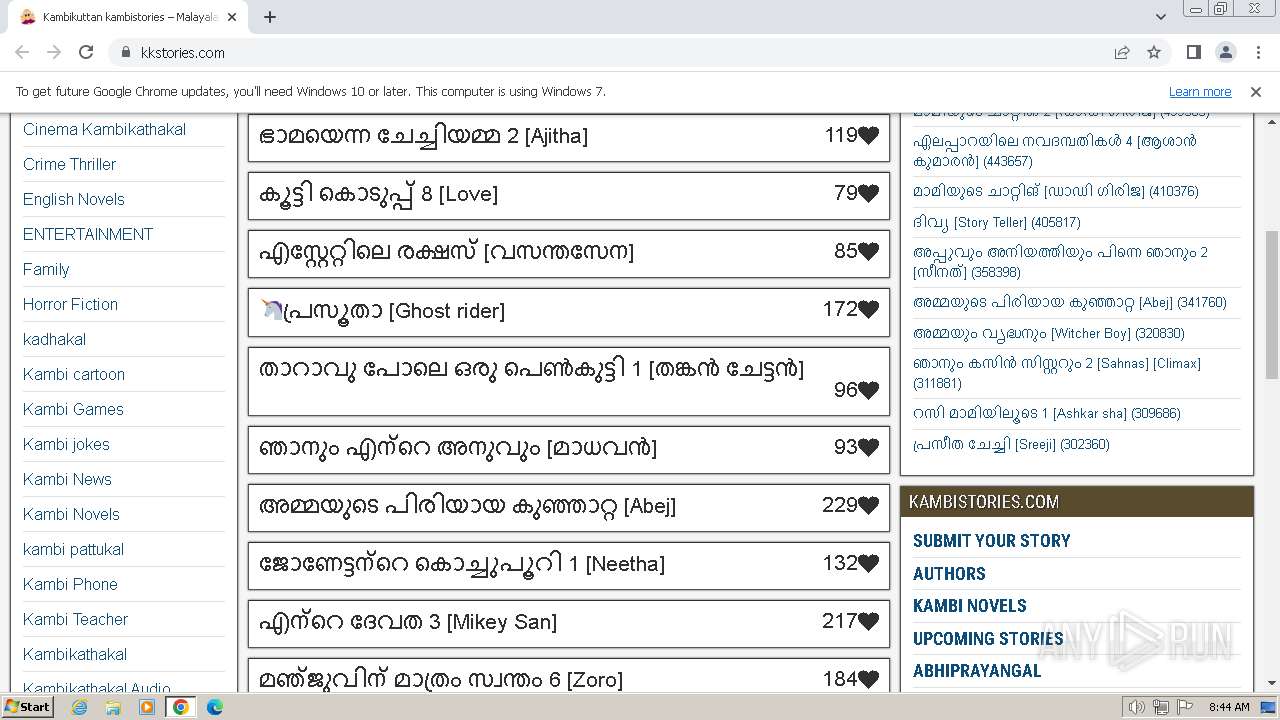Open kambi pattukal category
The height and width of the screenshot is (720, 1280).
click(x=73, y=549)
